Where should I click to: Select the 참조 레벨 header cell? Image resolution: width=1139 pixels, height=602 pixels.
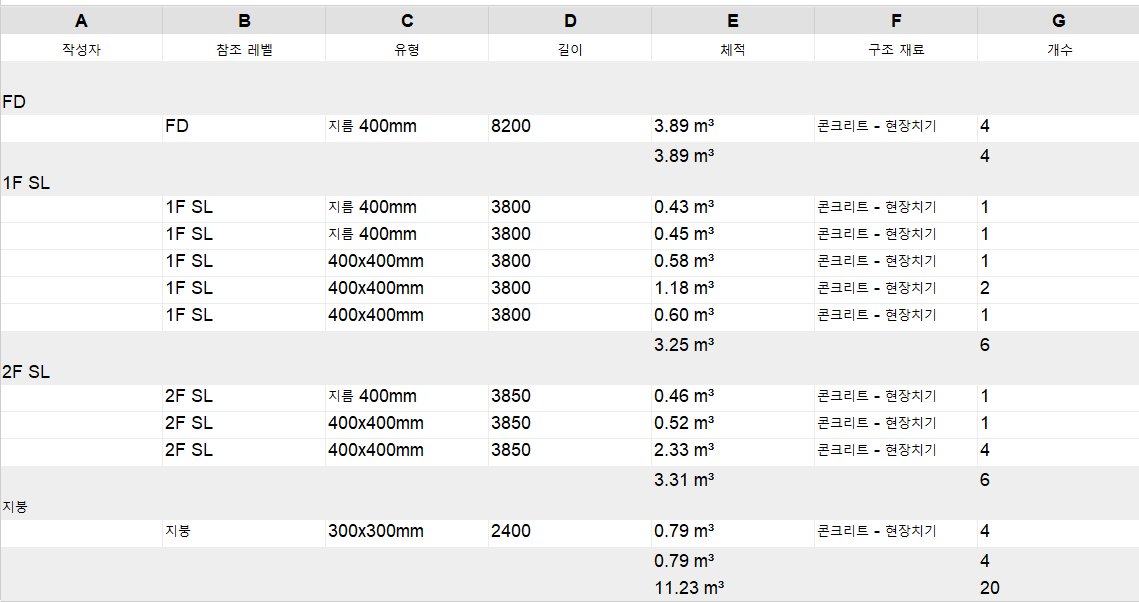[244, 49]
